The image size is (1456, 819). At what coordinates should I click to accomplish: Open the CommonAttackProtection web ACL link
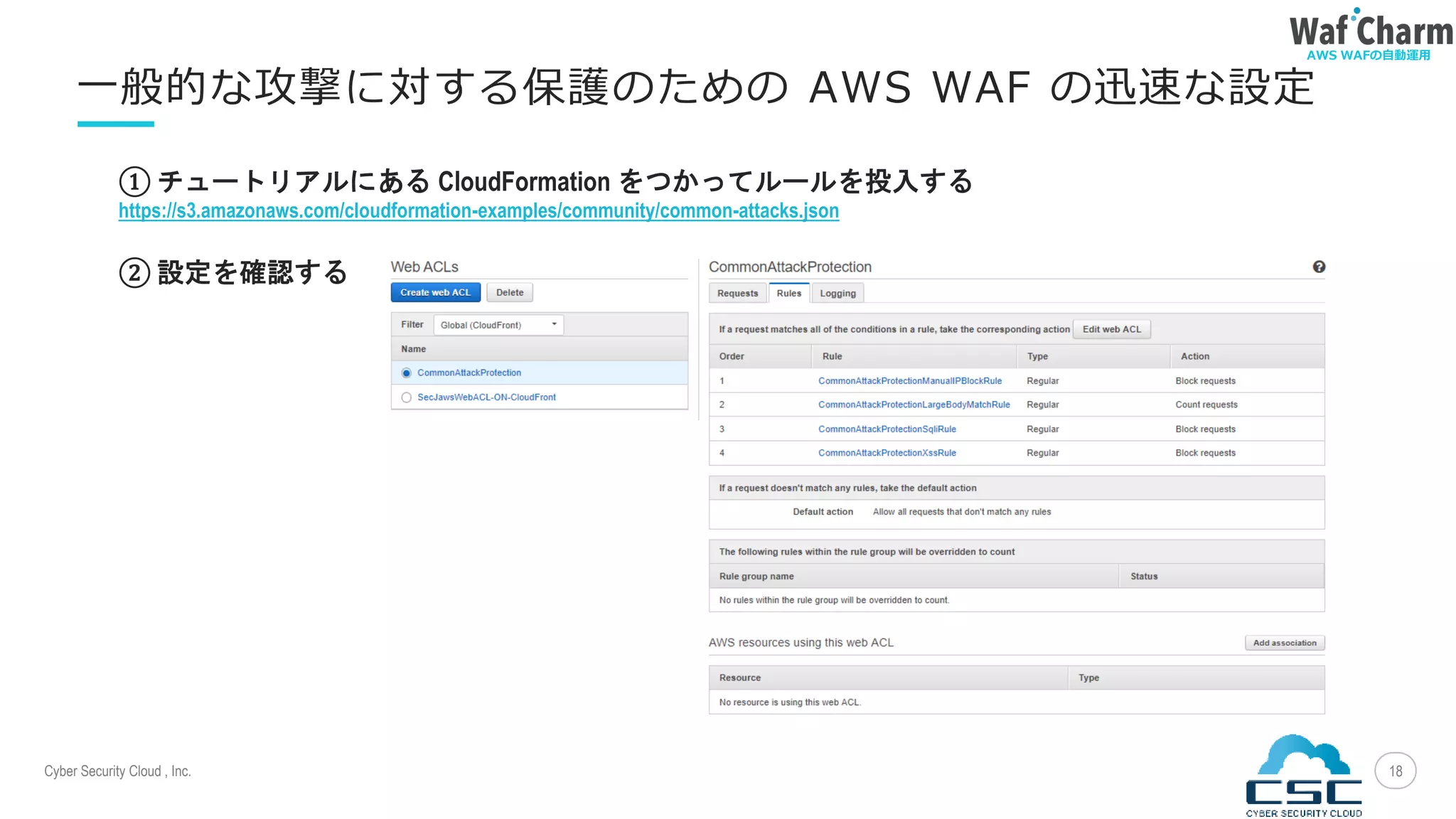469,373
